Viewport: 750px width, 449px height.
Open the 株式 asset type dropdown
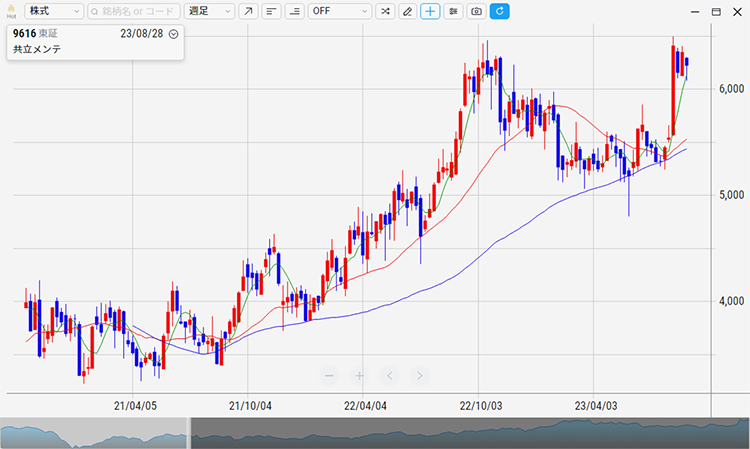click(54, 11)
